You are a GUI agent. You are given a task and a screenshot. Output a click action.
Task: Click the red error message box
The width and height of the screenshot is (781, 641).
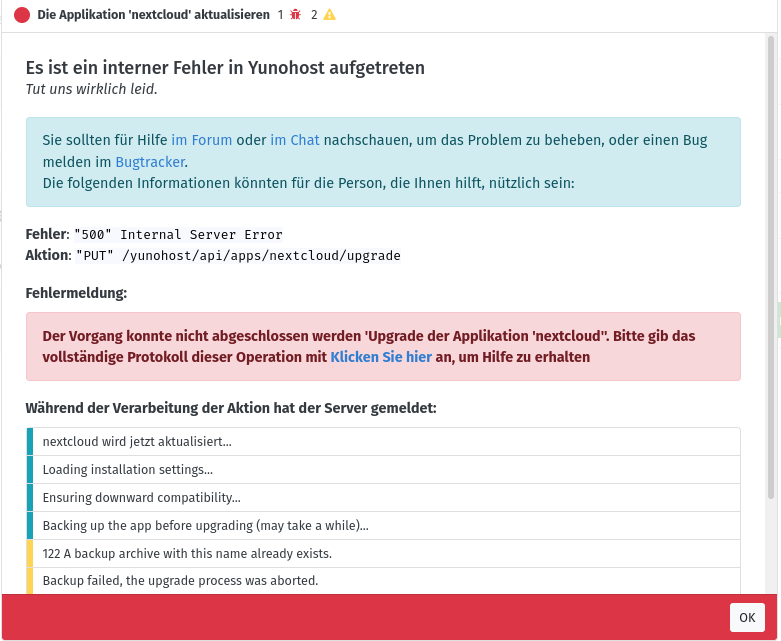(383, 346)
